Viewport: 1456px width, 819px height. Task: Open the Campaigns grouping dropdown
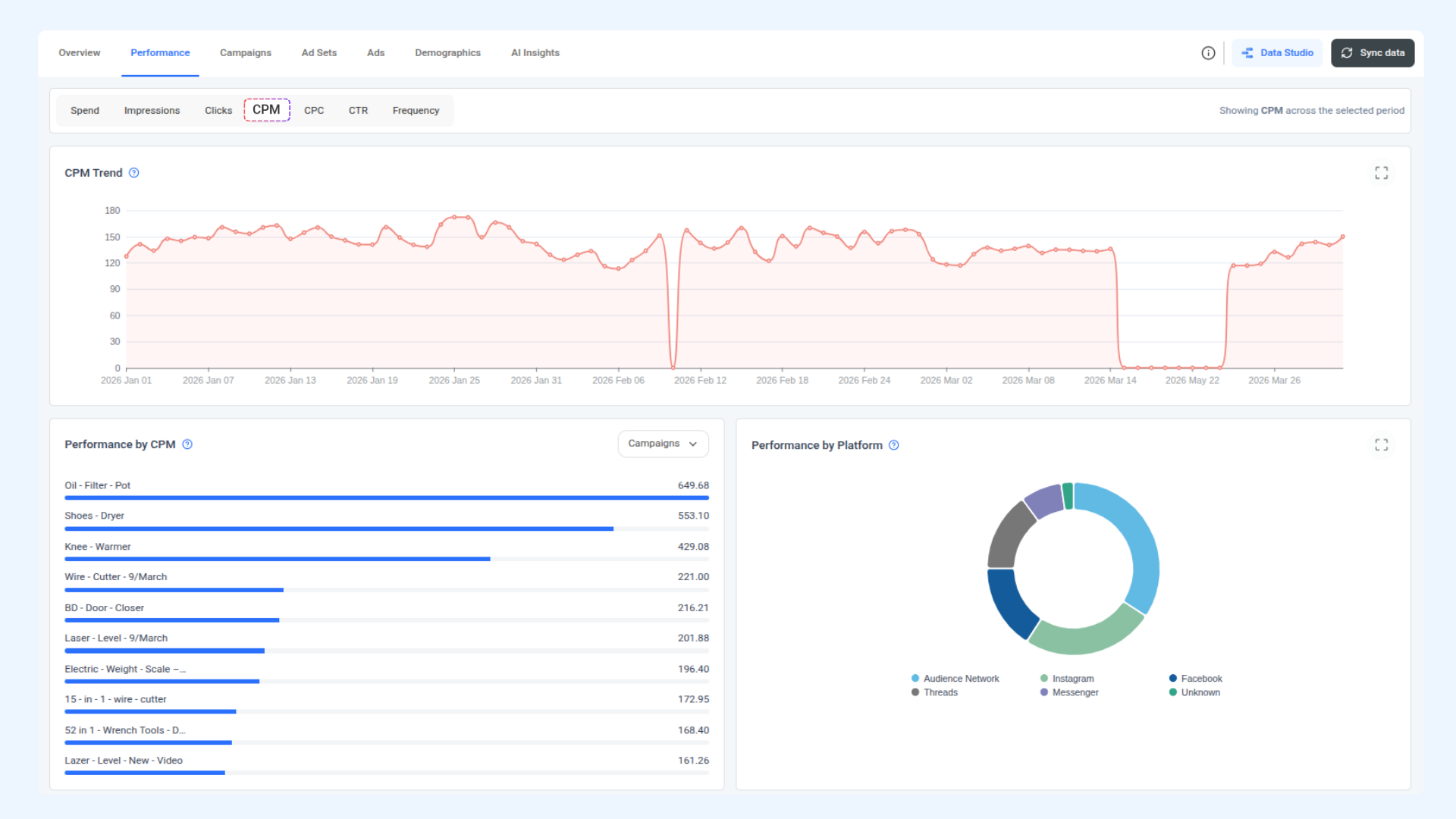coord(663,444)
